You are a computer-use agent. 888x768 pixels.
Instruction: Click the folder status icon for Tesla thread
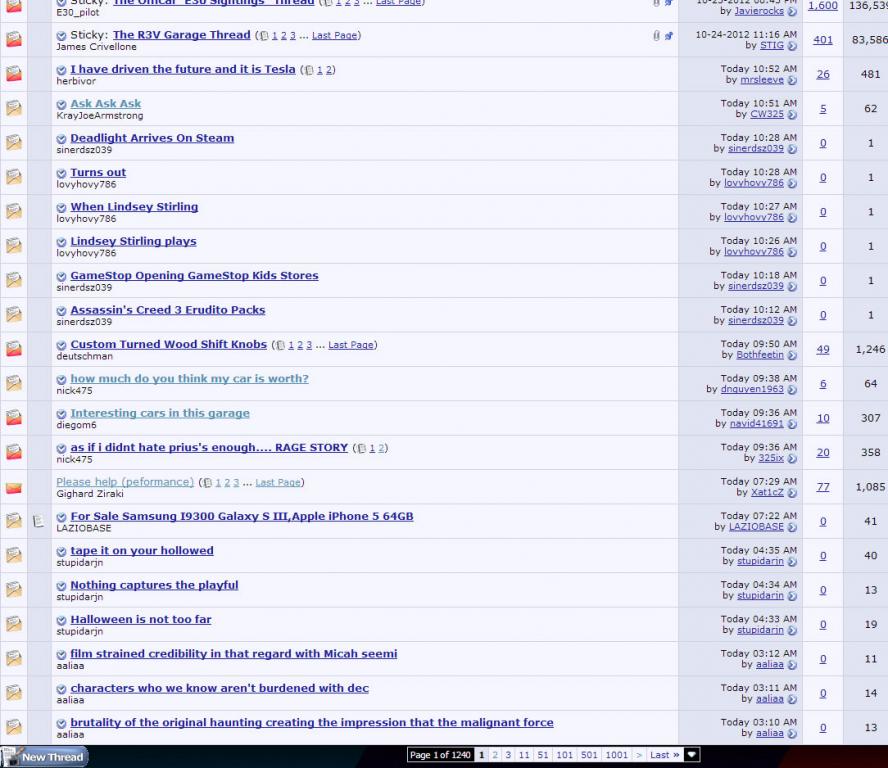point(14,74)
